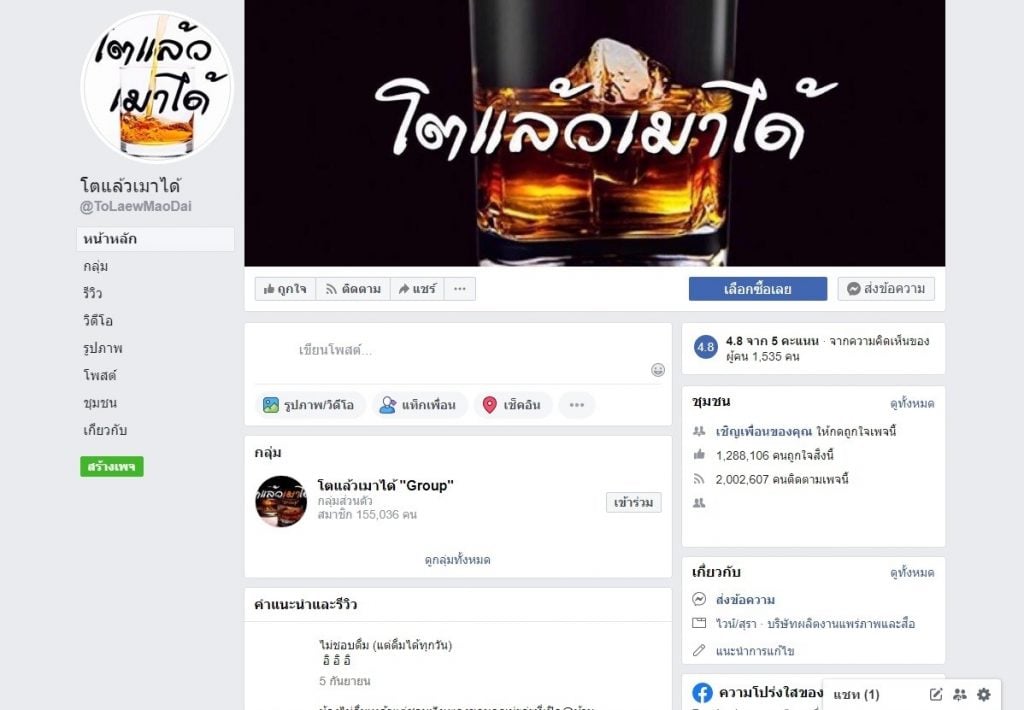Select the รูปภาพ/วิดีโอ photo option
The image size is (1024, 710).
click(310, 405)
